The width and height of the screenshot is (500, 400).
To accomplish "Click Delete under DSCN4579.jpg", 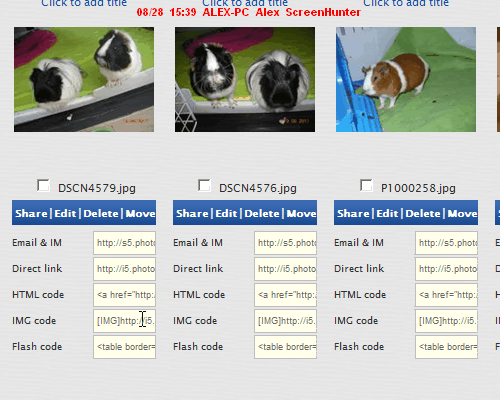I will pyautogui.click(x=101, y=213).
